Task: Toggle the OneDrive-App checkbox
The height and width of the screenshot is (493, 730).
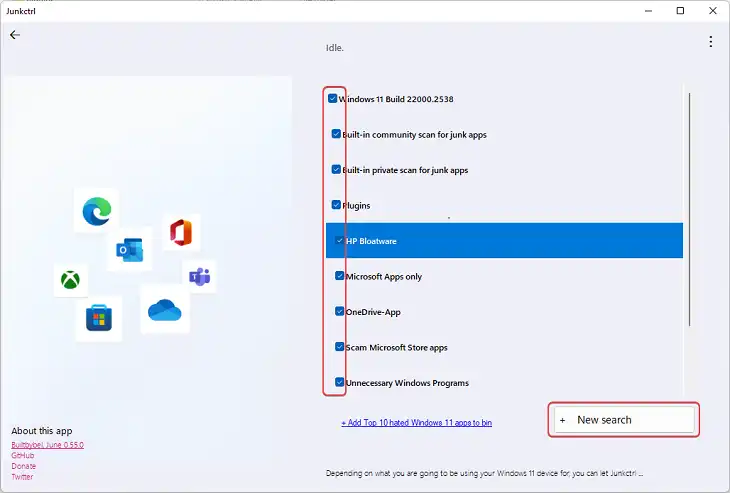Action: coord(339,311)
